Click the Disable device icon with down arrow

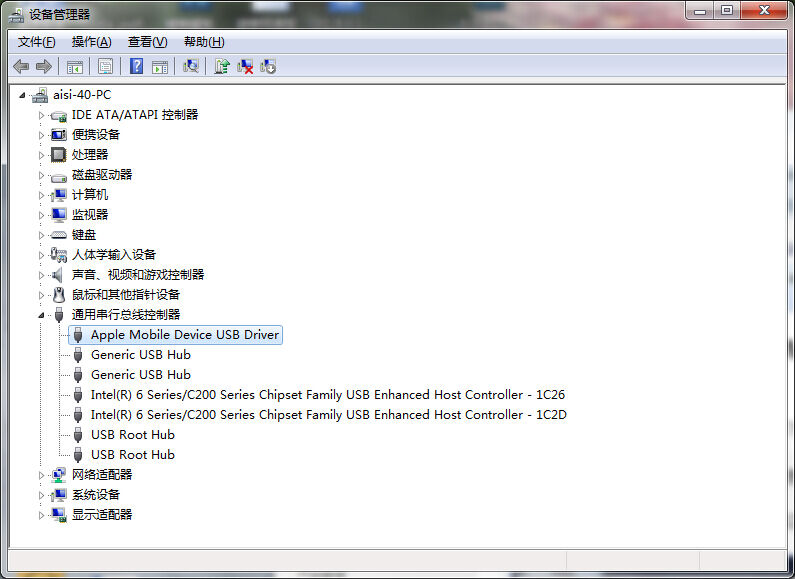(x=268, y=66)
